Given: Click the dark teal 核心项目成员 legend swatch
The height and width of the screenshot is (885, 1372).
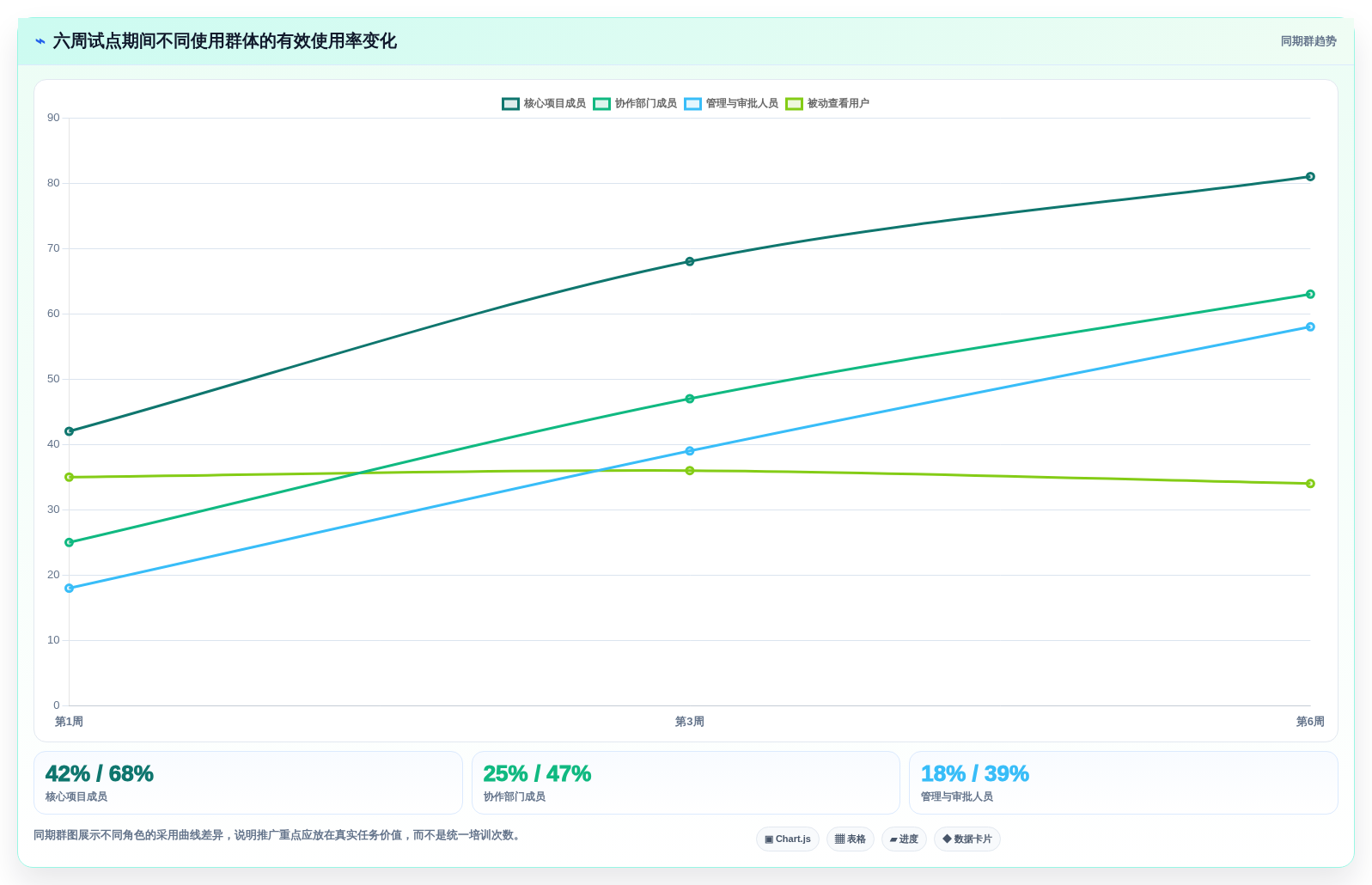Looking at the screenshot, I should pyautogui.click(x=511, y=104).
